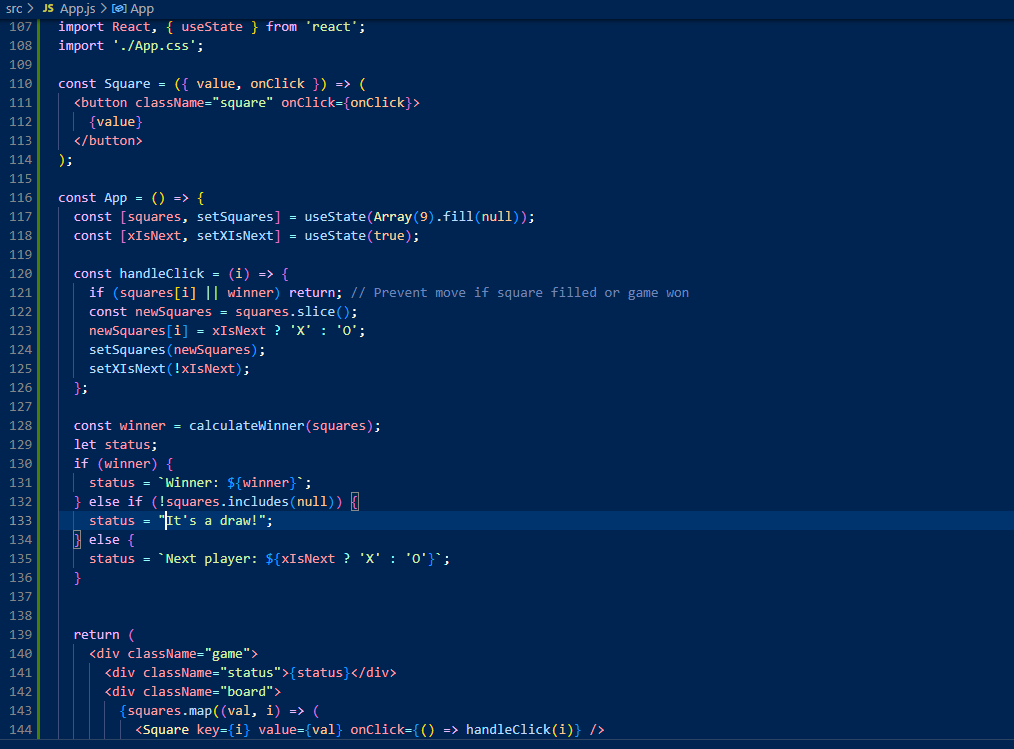Click className="board" div tag
This screenshot has width=1014, height=749.
click(193, 692)
